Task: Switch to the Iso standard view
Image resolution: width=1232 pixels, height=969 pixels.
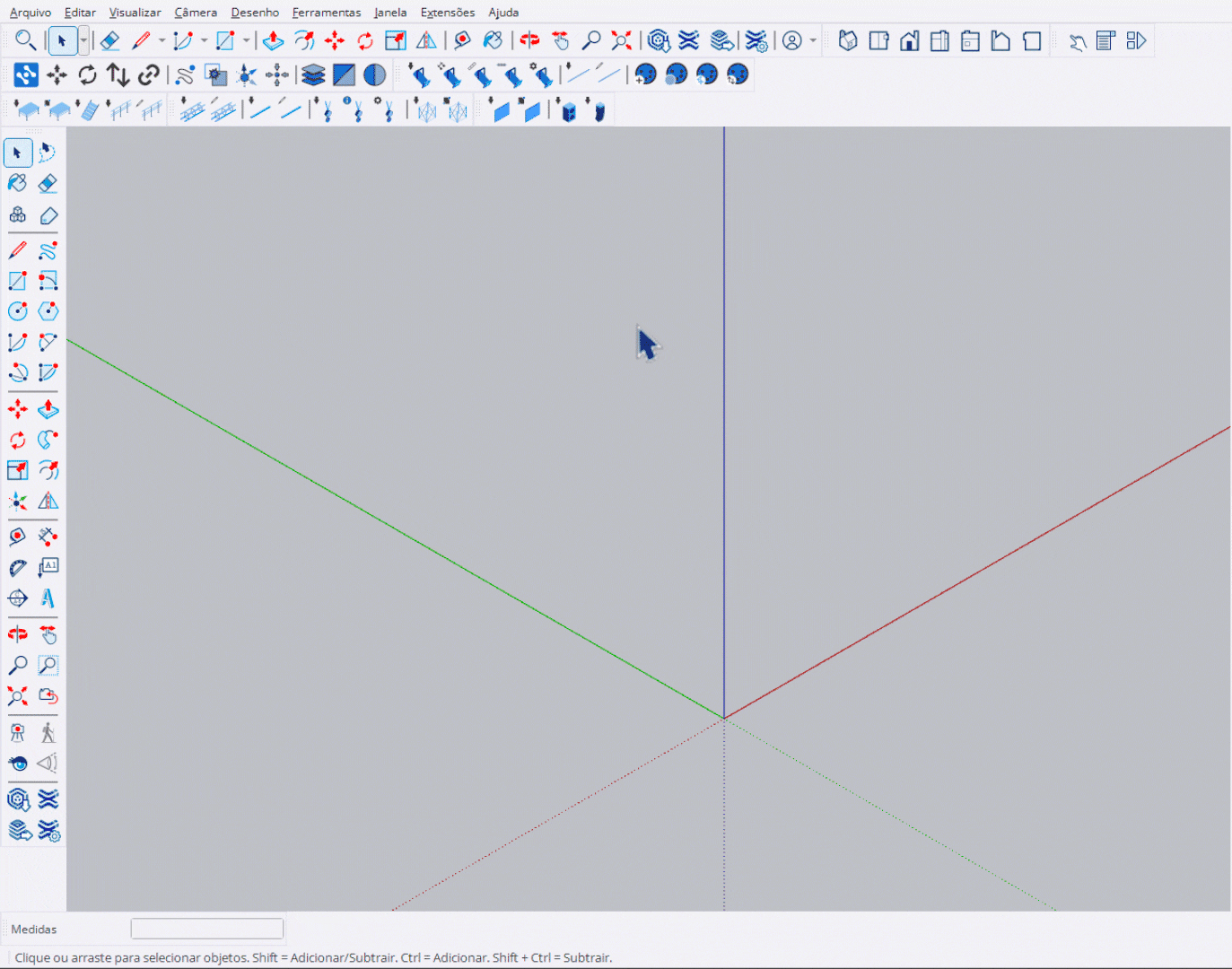Action: point(848,41)
